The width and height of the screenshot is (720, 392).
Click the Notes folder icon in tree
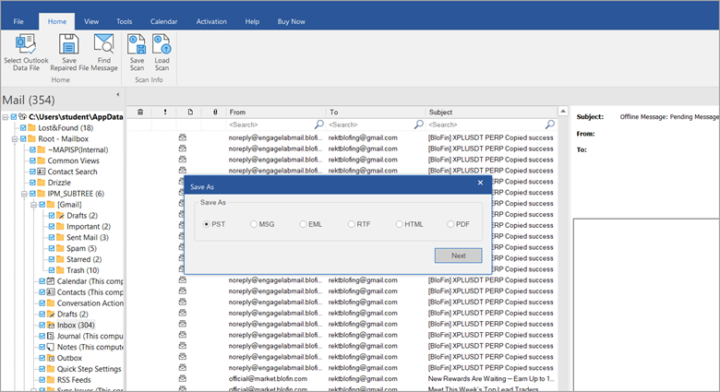coord(51,347)
